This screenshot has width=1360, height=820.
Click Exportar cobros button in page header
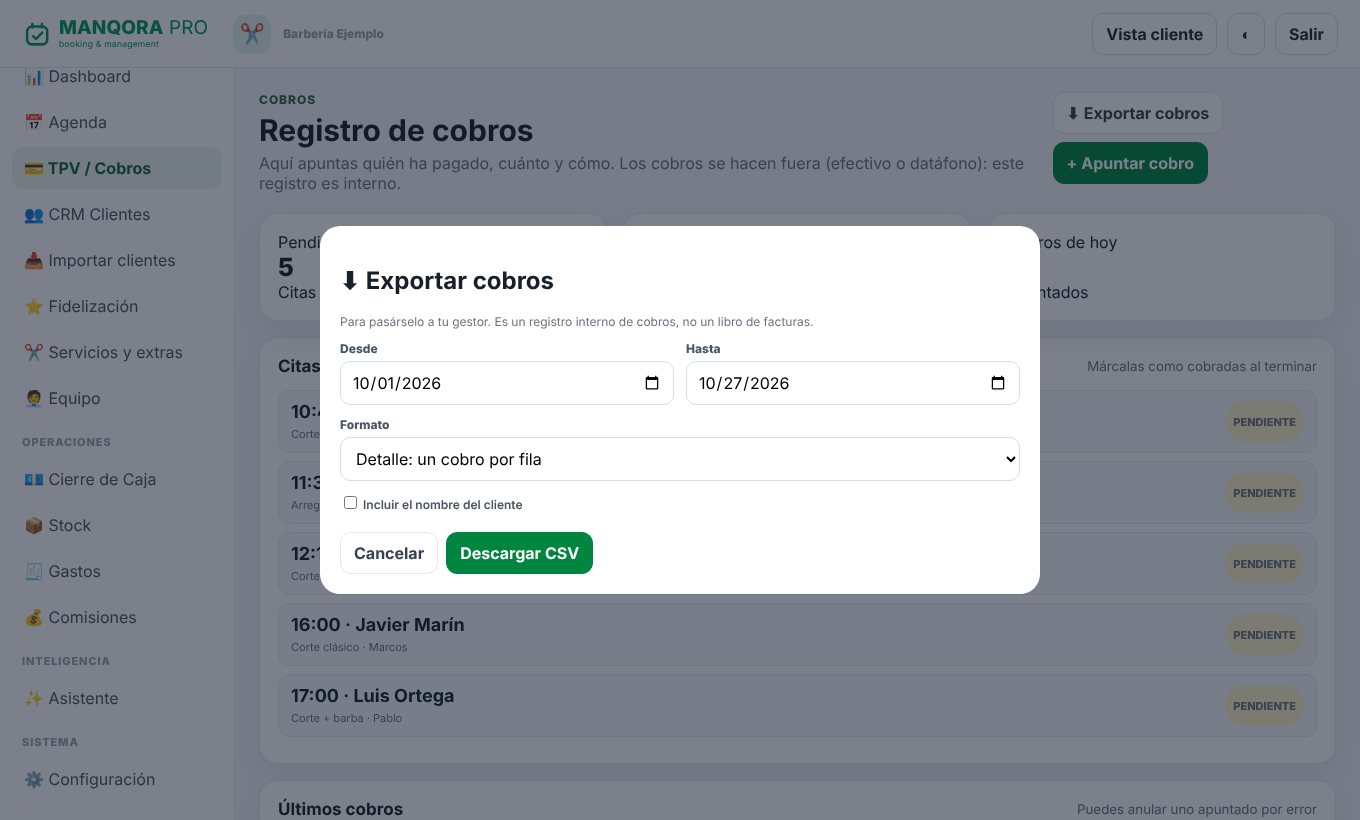click(1137, 113)
